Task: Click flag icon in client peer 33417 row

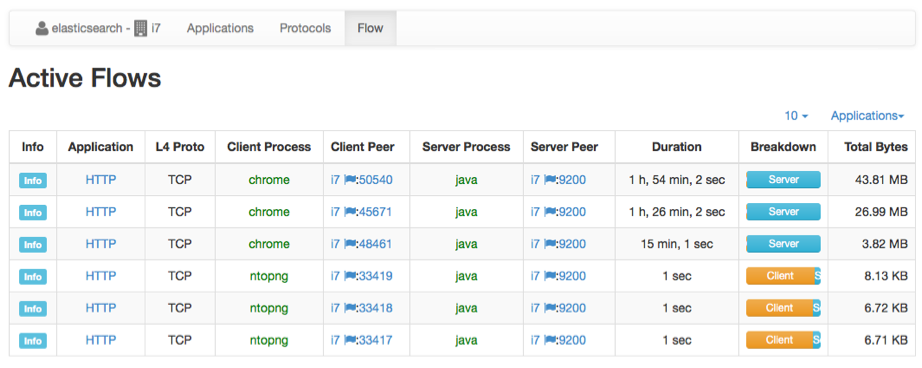Action: click(x=350, y=340)
